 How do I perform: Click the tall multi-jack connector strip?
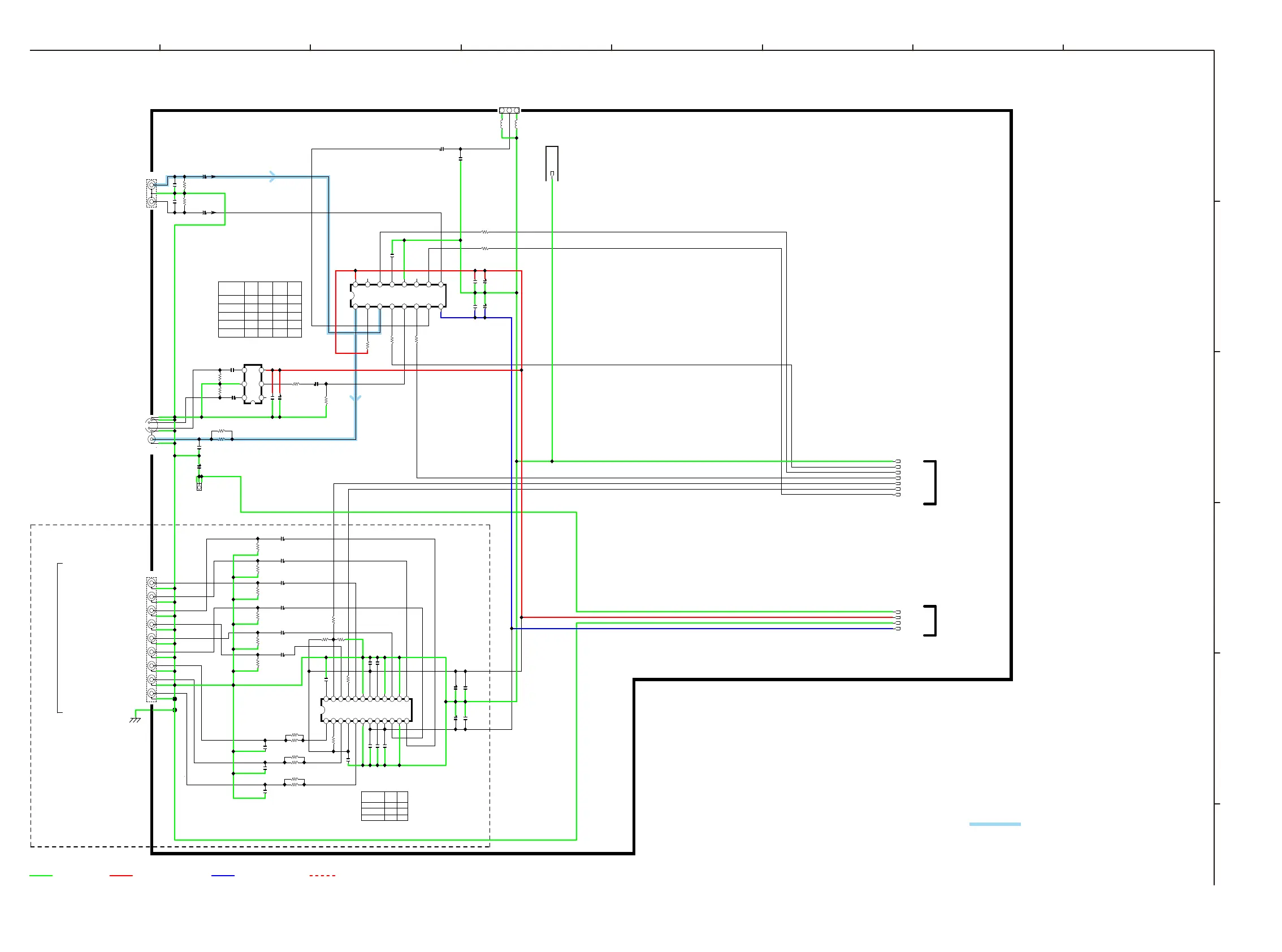pos(151,639)
